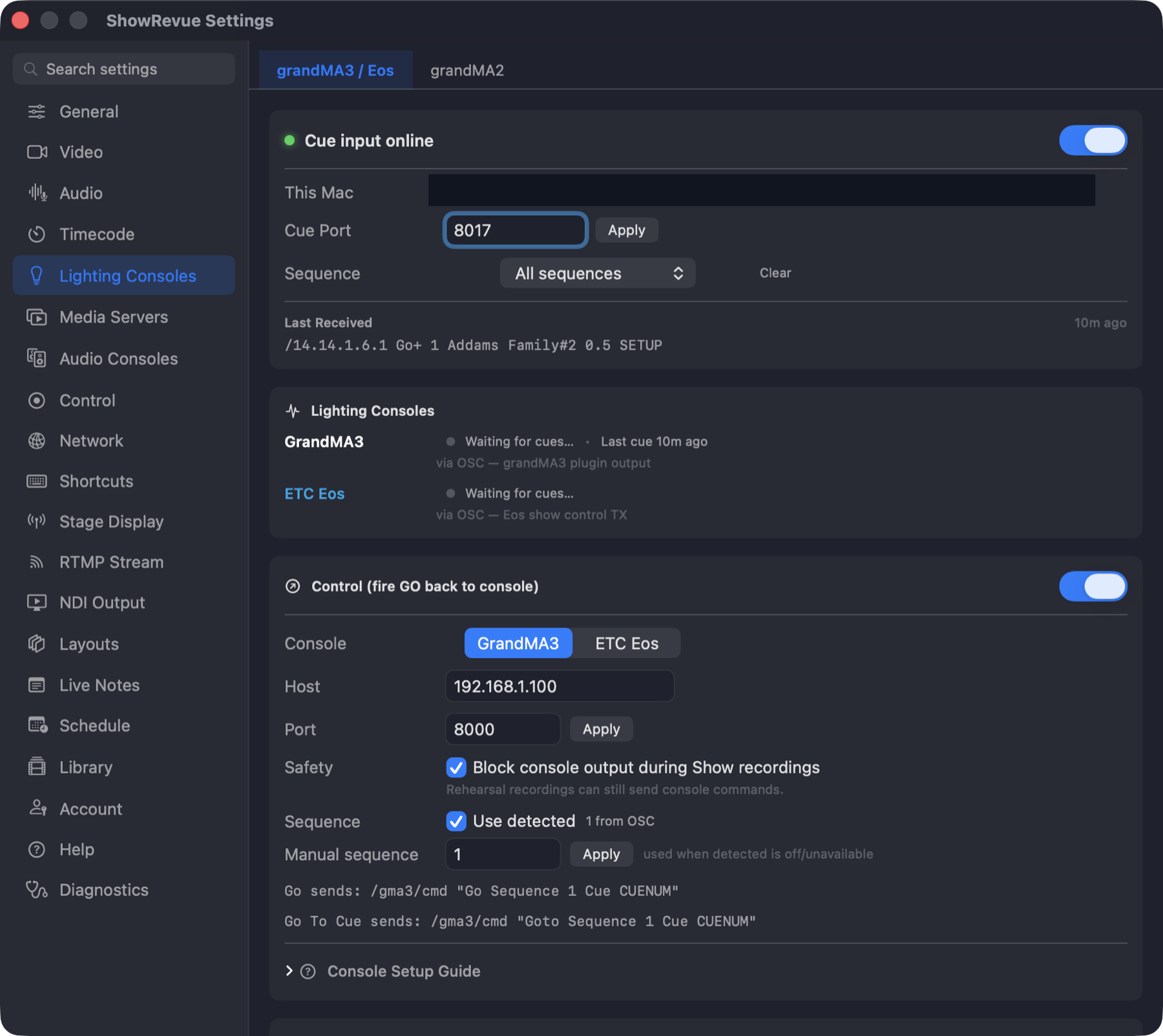This screenshot has height=1036, width=1163.
Task: Select the GrandMA3 console status entry
Action: 324,442
